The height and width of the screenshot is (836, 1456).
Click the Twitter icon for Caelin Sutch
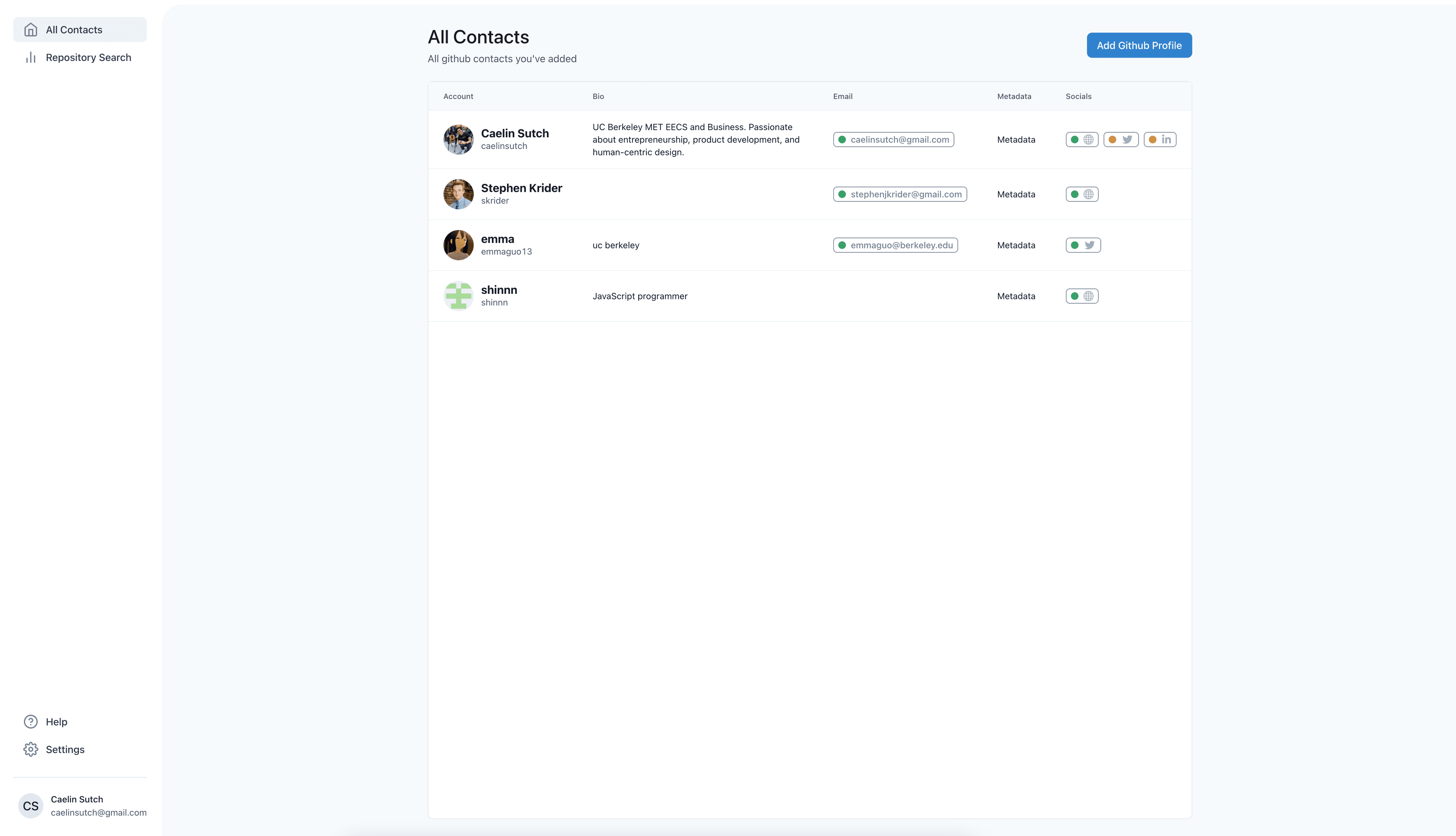[x=1128, y=140]
